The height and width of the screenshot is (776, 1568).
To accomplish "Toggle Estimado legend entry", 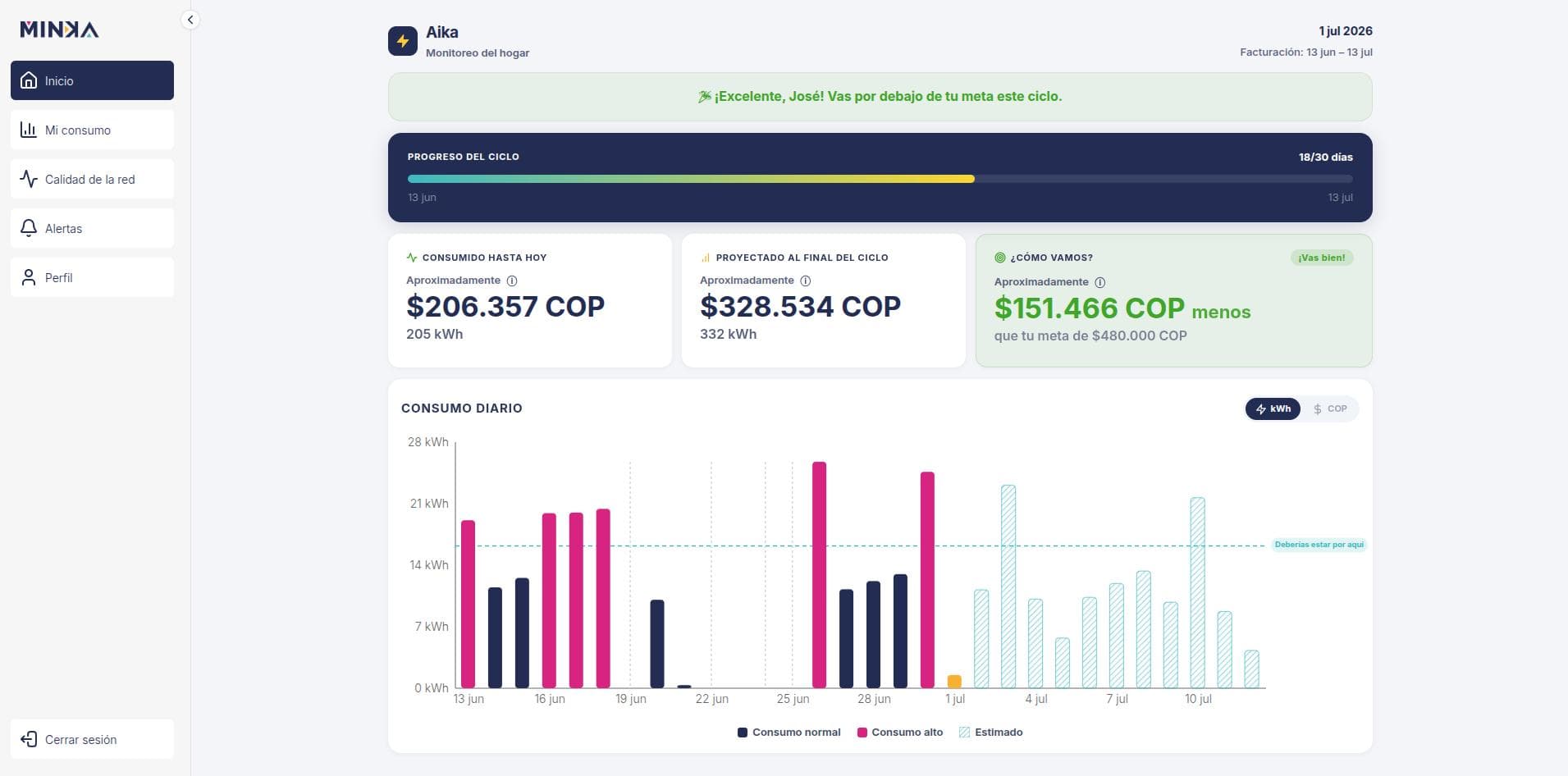I will coord(991,733).
